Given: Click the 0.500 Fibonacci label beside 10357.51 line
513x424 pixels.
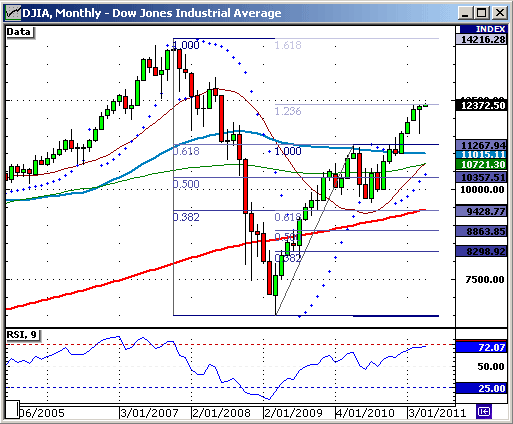Looking at the screenshot, I should (x=186, y=184).
